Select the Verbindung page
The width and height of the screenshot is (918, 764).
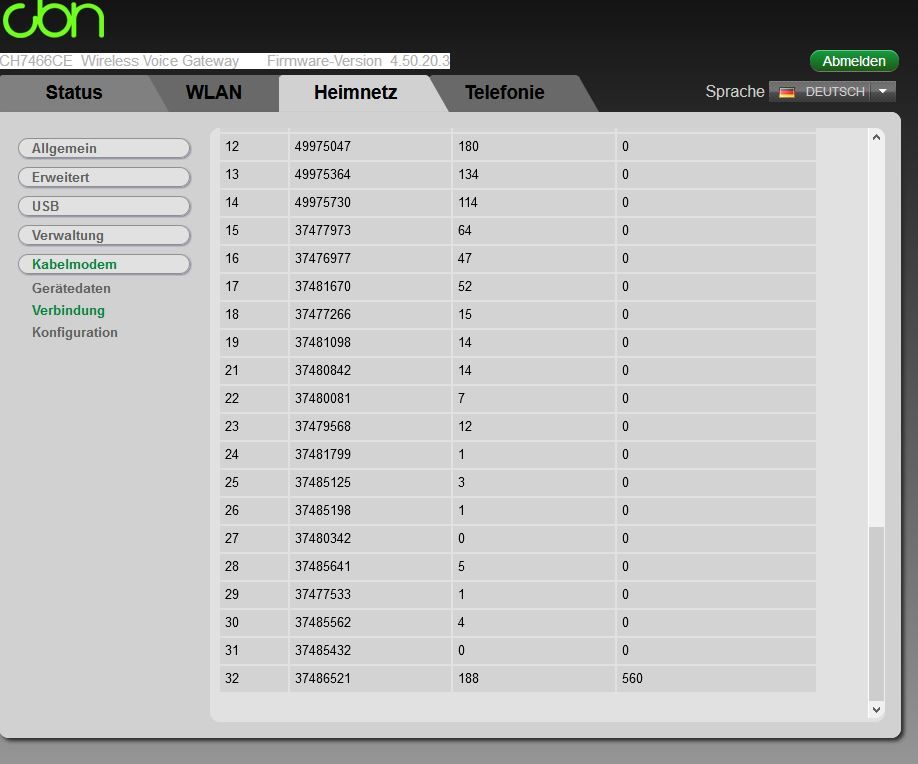[x=68, y=310]
